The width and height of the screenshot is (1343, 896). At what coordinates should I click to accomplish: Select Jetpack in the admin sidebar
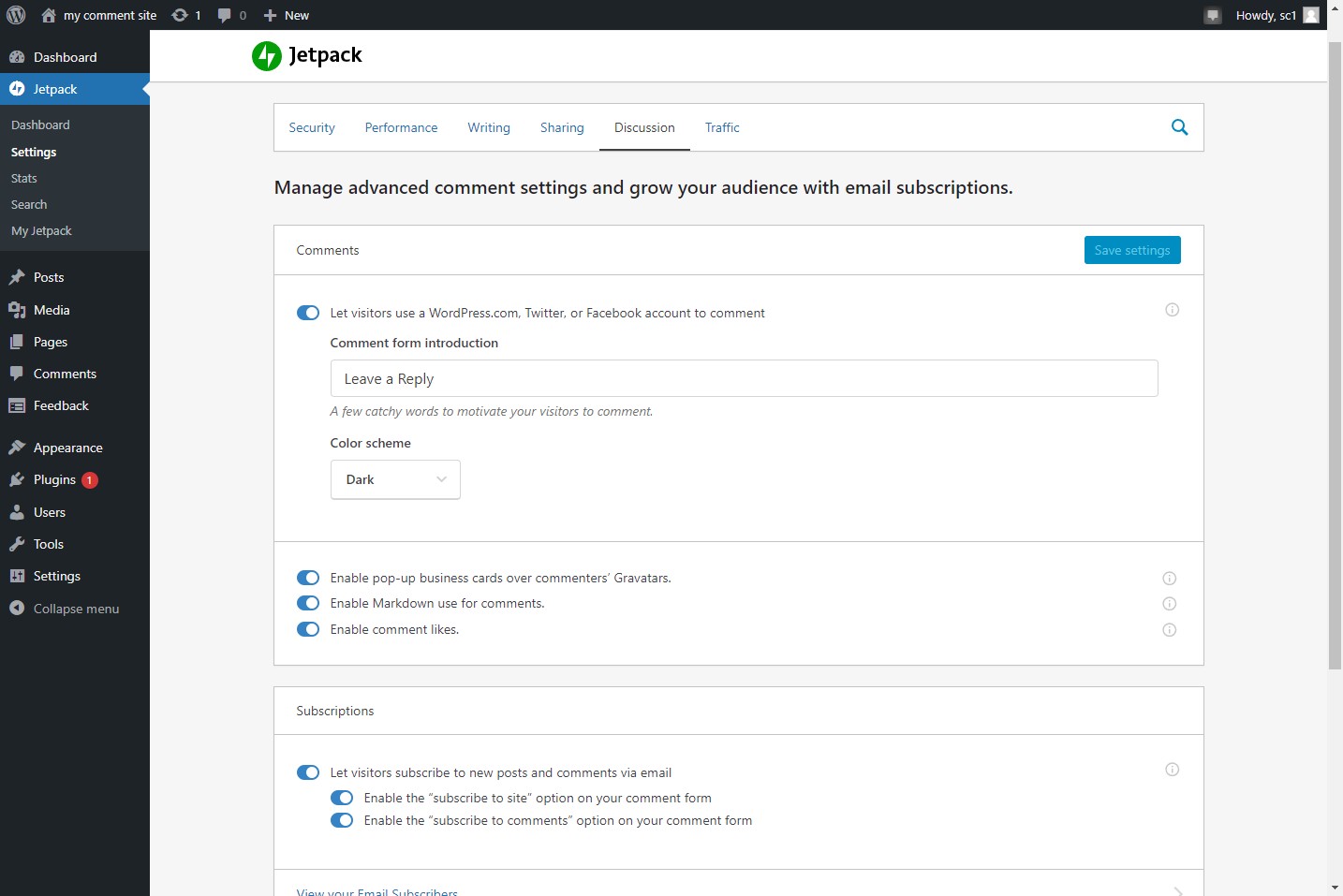coord(75,89)
